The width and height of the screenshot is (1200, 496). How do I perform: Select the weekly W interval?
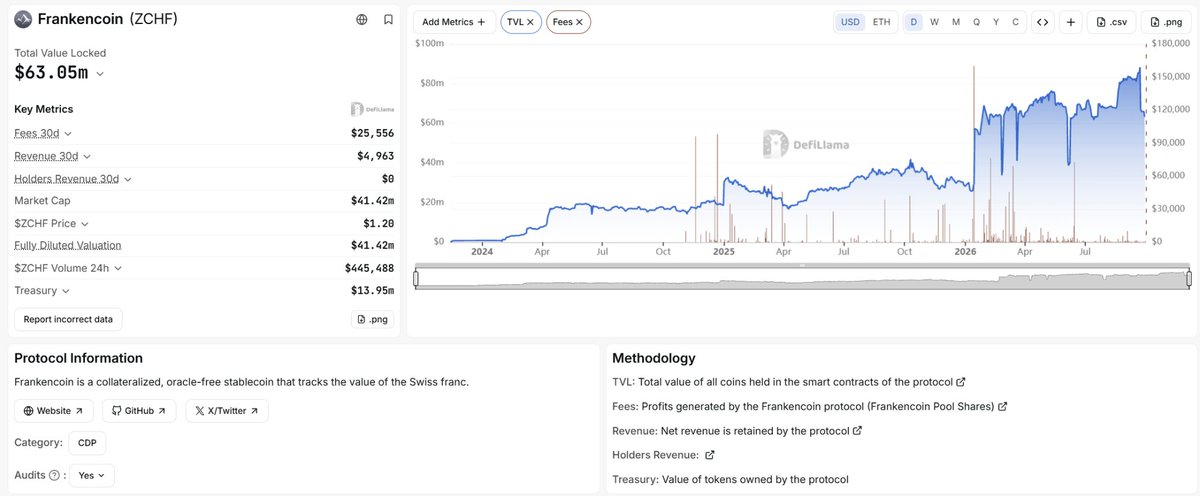pos(934,22)
